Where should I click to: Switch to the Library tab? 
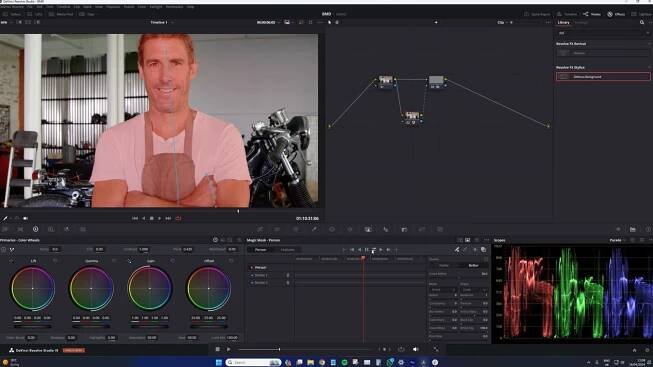[x=563, y=22]
